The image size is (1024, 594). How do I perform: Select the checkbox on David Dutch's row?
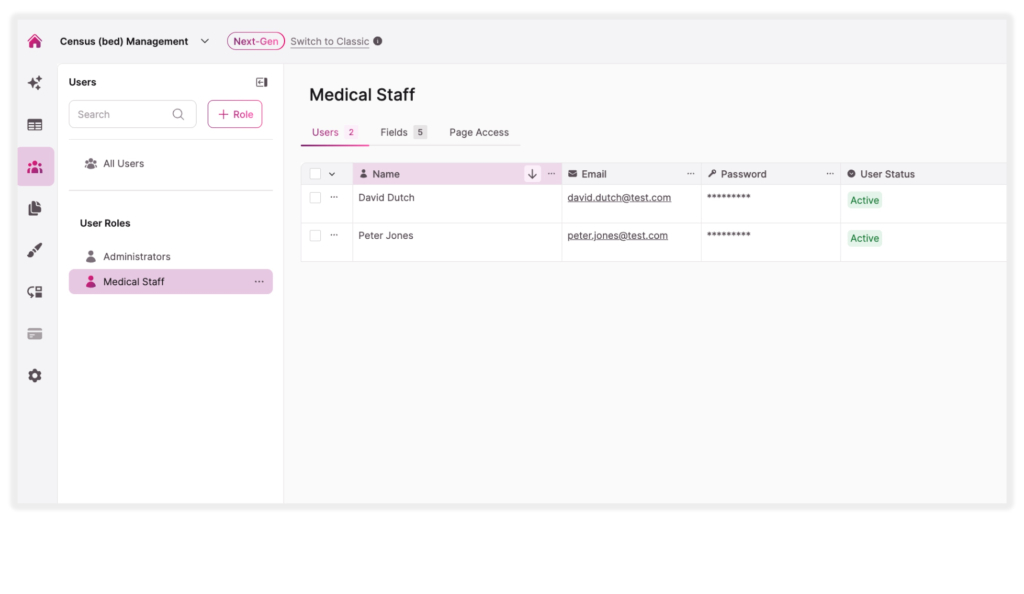click(314, 197)
